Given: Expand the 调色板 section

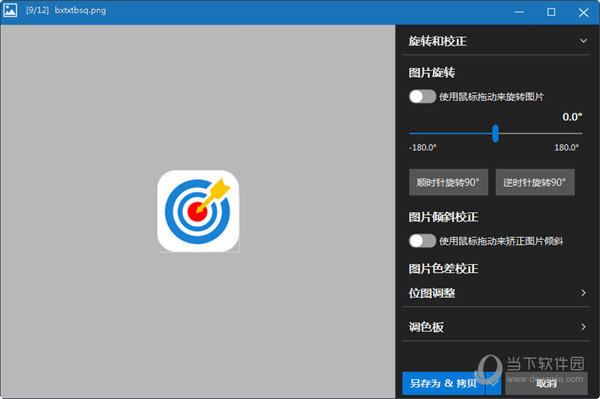Looking at the screenshot, I should click(x=496, y=327).
